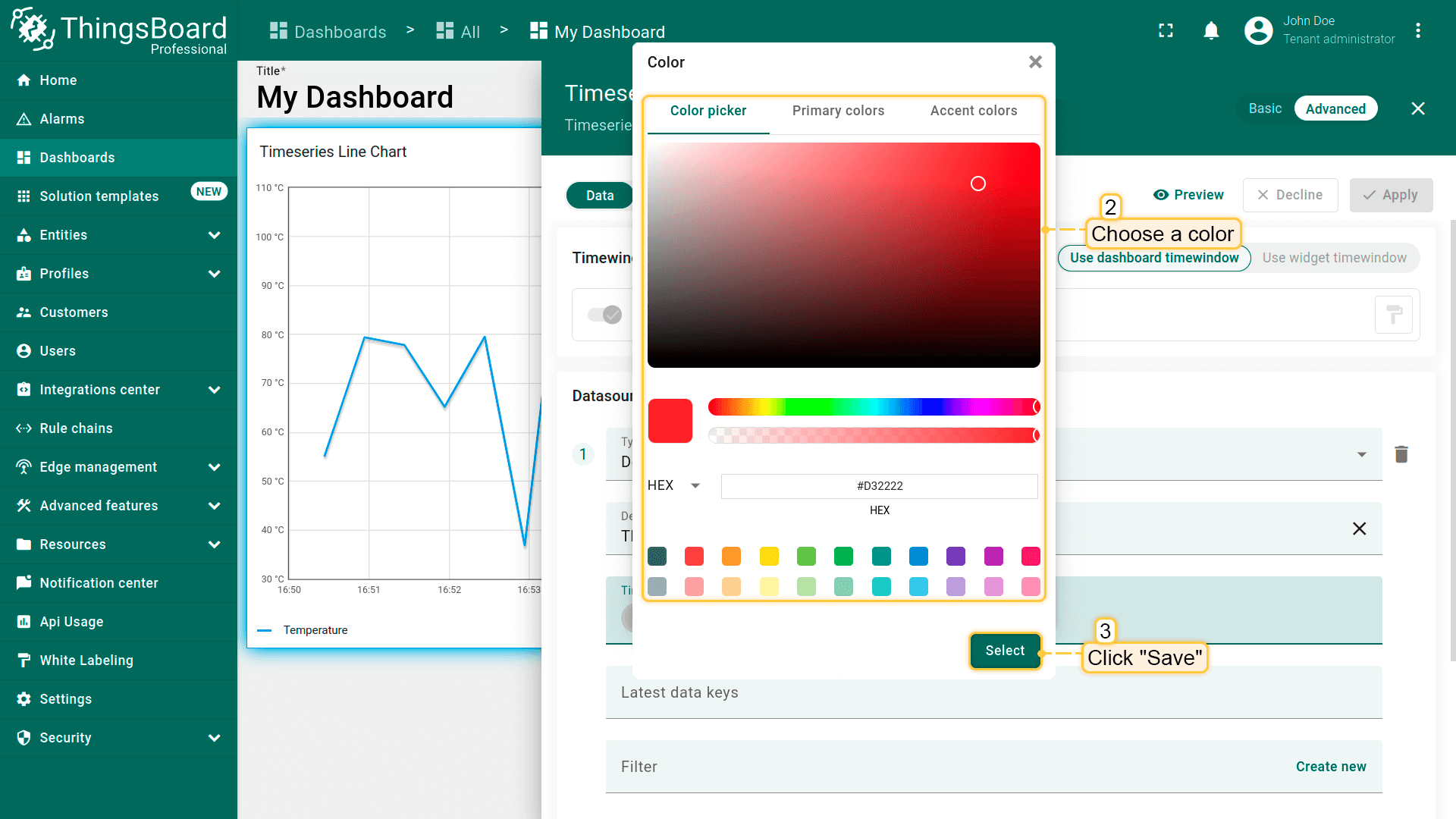Open Rule chains in the sidebar
1456x819 pixels.
[x=76, y=428]
